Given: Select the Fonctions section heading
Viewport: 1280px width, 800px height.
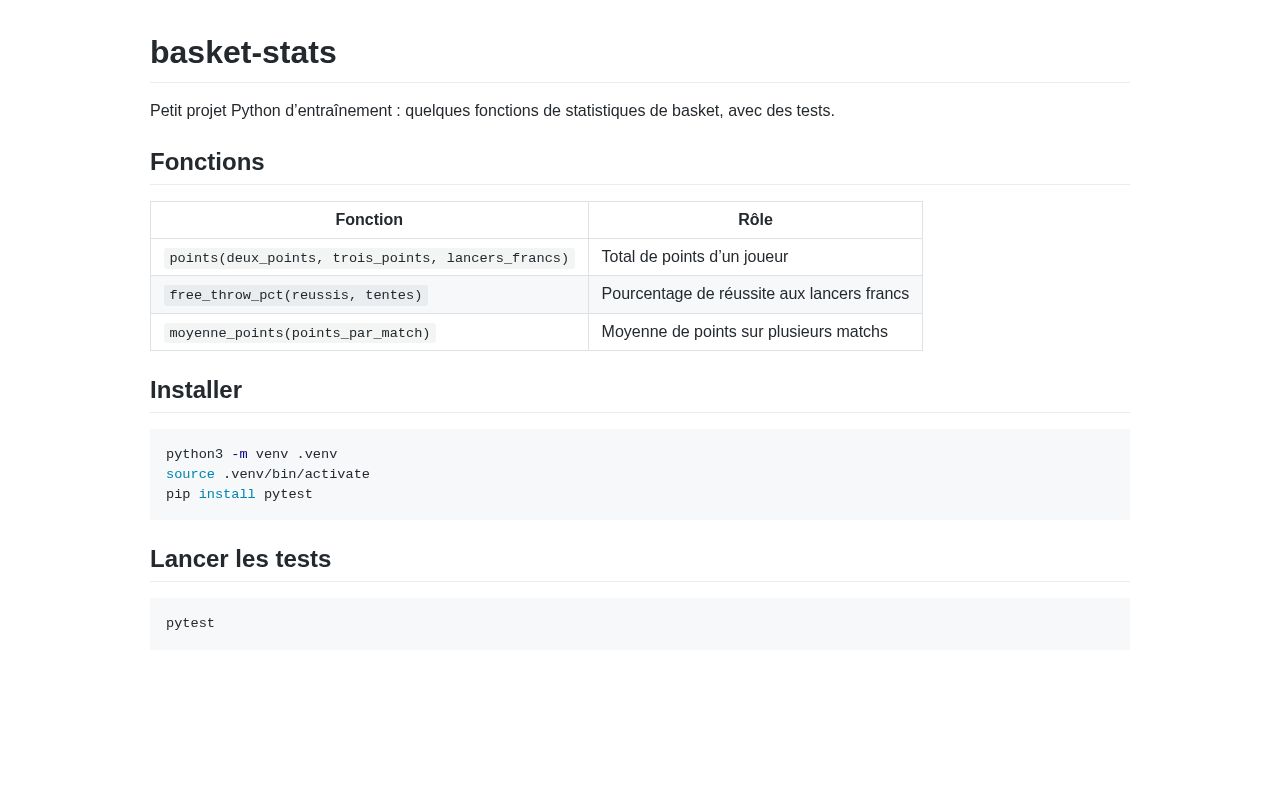Looking at the screenshot, I should [207, 162].
